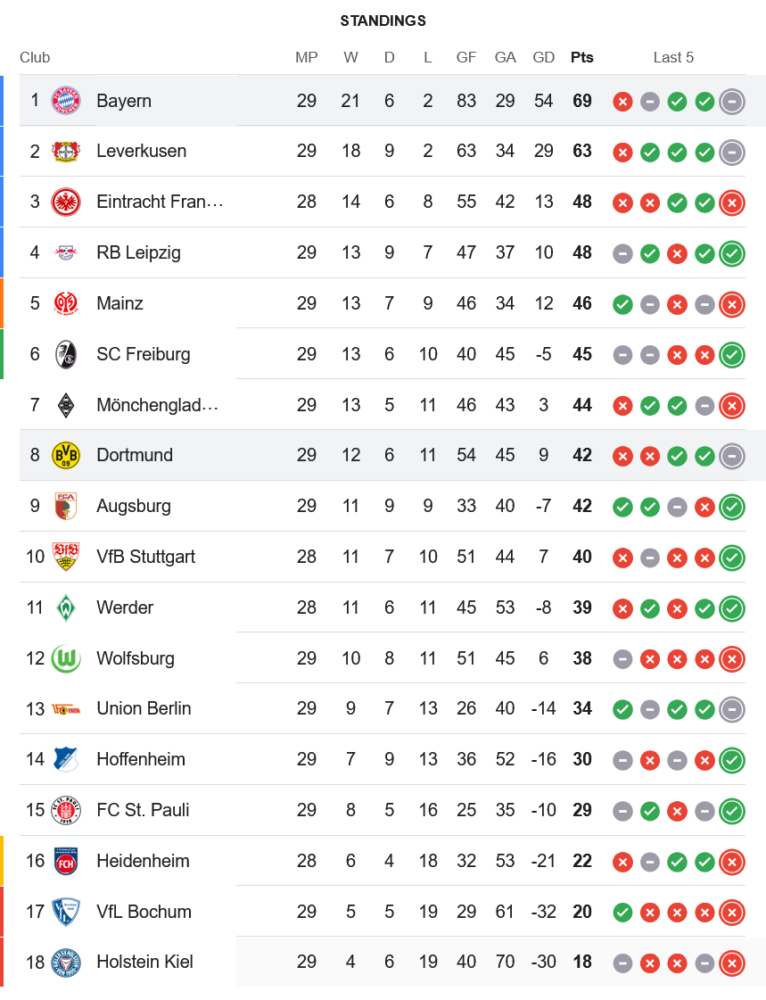The height and width of the screenshot is (1000, 766).
Task: Click the Werder club crest
Action: [66, 607]
